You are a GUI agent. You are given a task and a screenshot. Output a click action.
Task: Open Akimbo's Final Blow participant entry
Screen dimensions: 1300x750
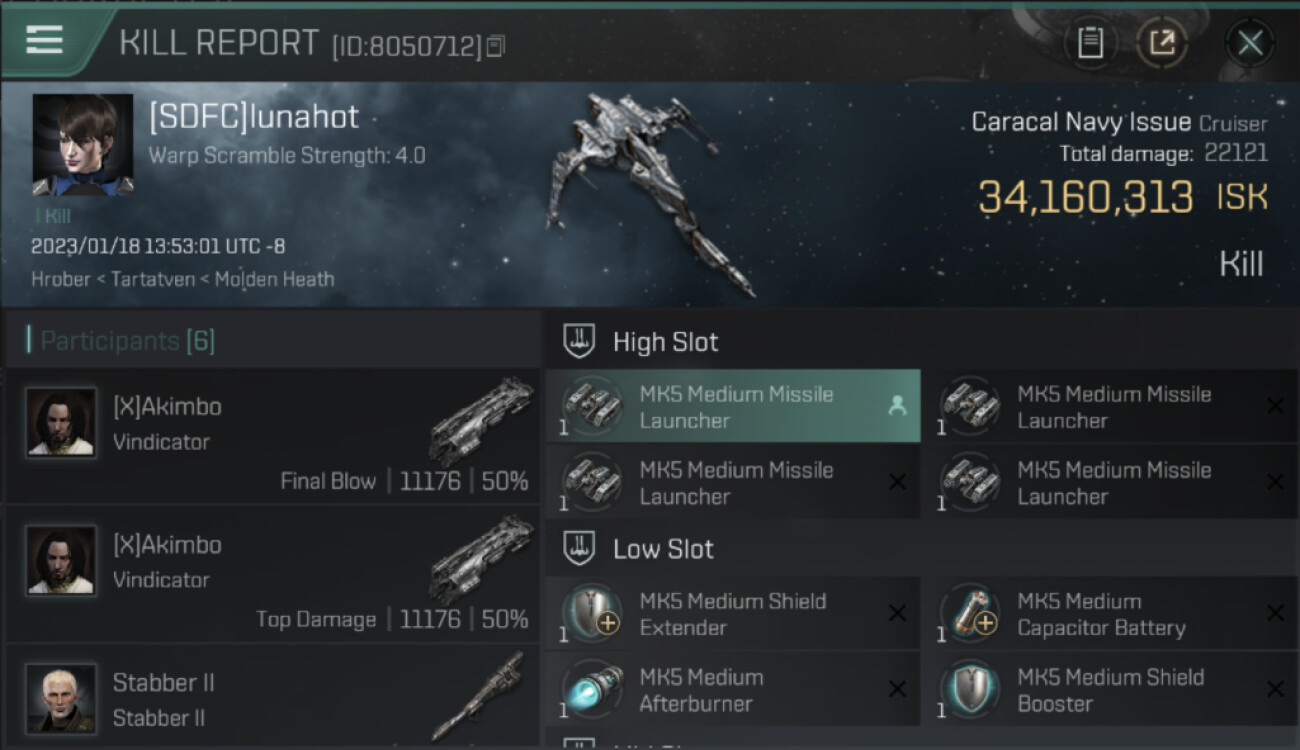[272, 436]
